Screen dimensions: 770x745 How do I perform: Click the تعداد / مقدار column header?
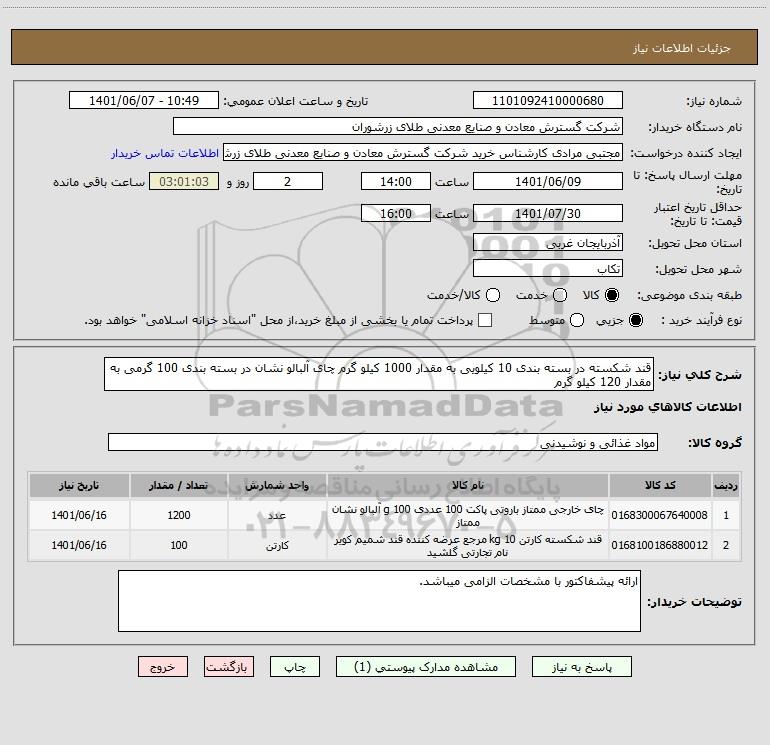click(179, 486)
